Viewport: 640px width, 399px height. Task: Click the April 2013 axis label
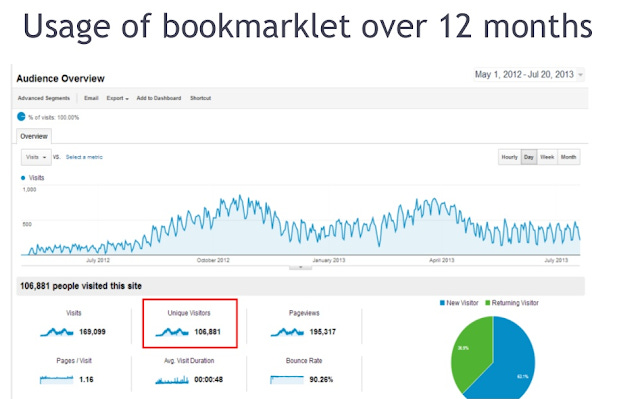point(442,260)
